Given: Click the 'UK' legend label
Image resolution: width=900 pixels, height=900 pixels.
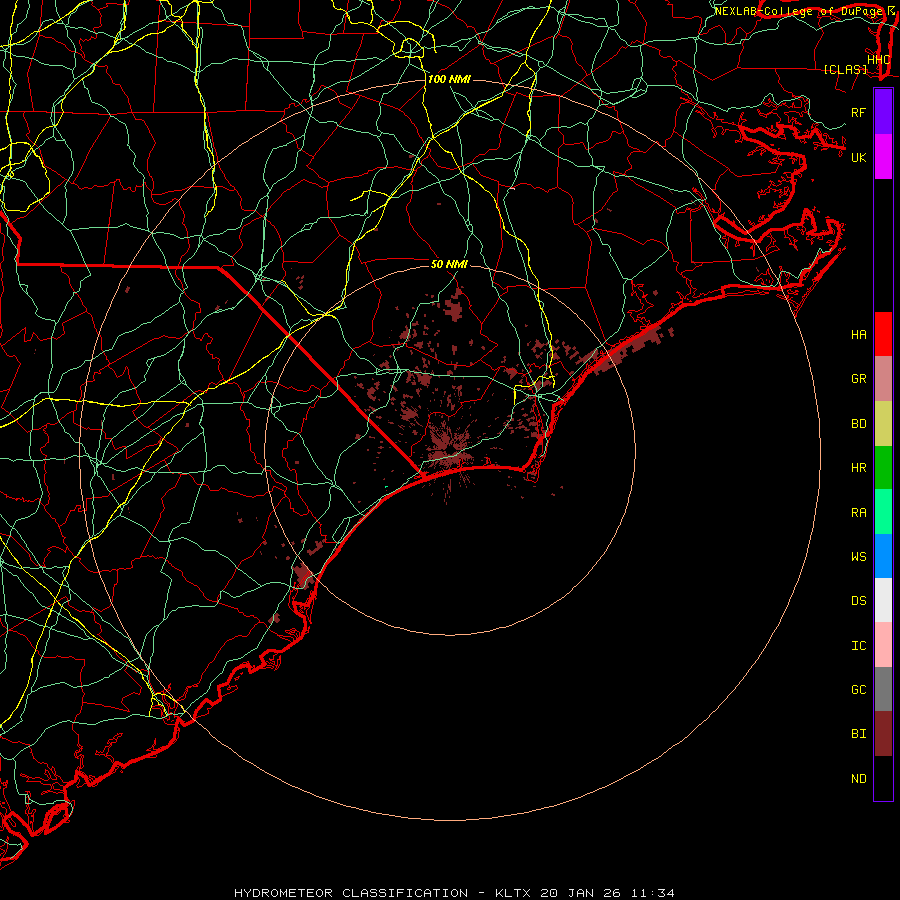Looking at the screenshot, I should (x=858, y=157).
